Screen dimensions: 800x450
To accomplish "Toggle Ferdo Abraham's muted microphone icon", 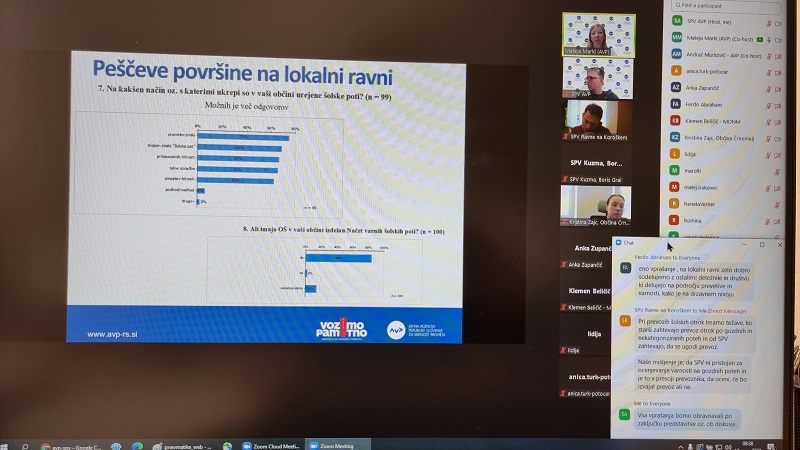I will [768, 103].
